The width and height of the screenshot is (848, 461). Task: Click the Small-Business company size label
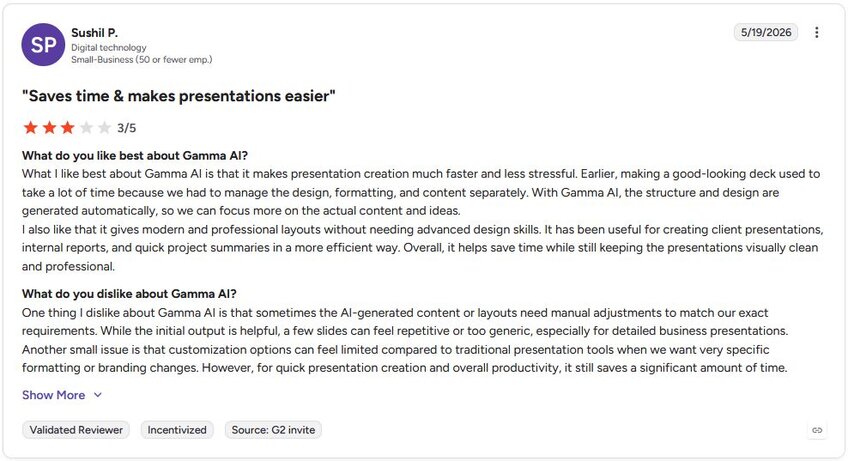point(142,60)
